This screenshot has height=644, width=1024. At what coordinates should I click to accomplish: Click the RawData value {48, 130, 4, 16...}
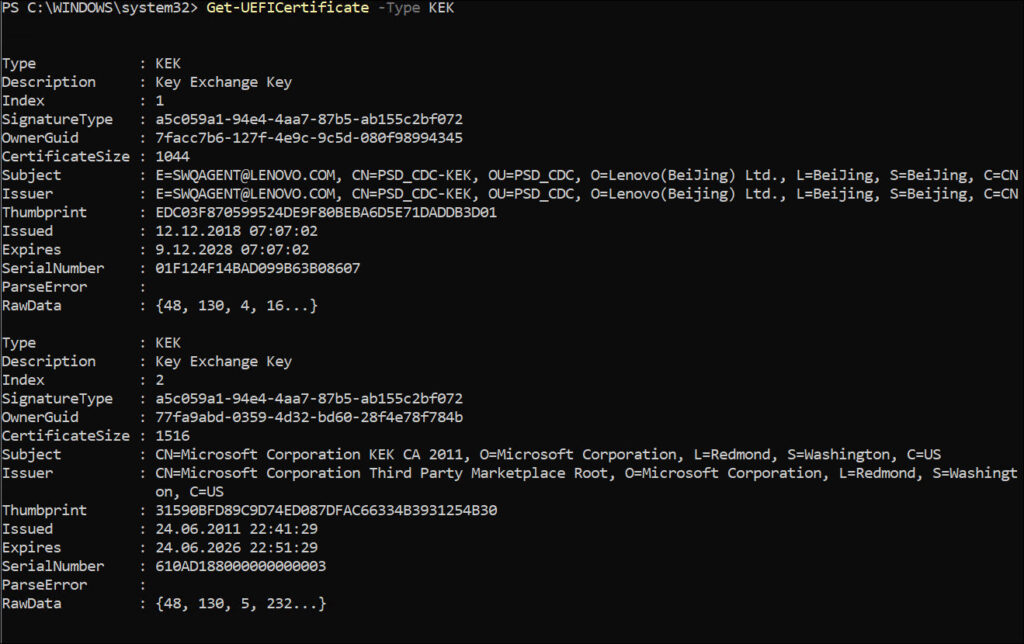(x=235, y=305)
